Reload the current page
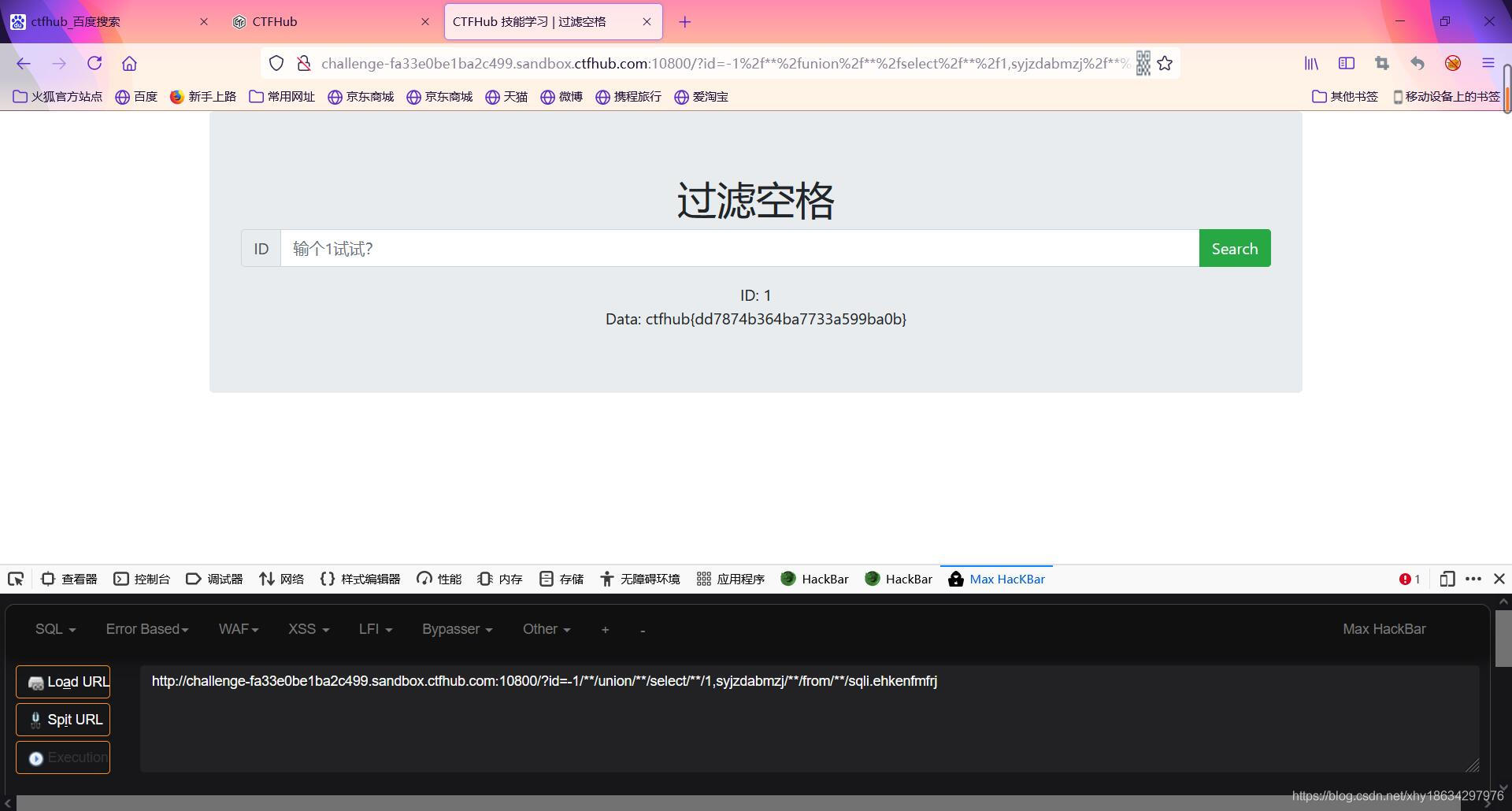1512x811 pixels. click(94, 64)
